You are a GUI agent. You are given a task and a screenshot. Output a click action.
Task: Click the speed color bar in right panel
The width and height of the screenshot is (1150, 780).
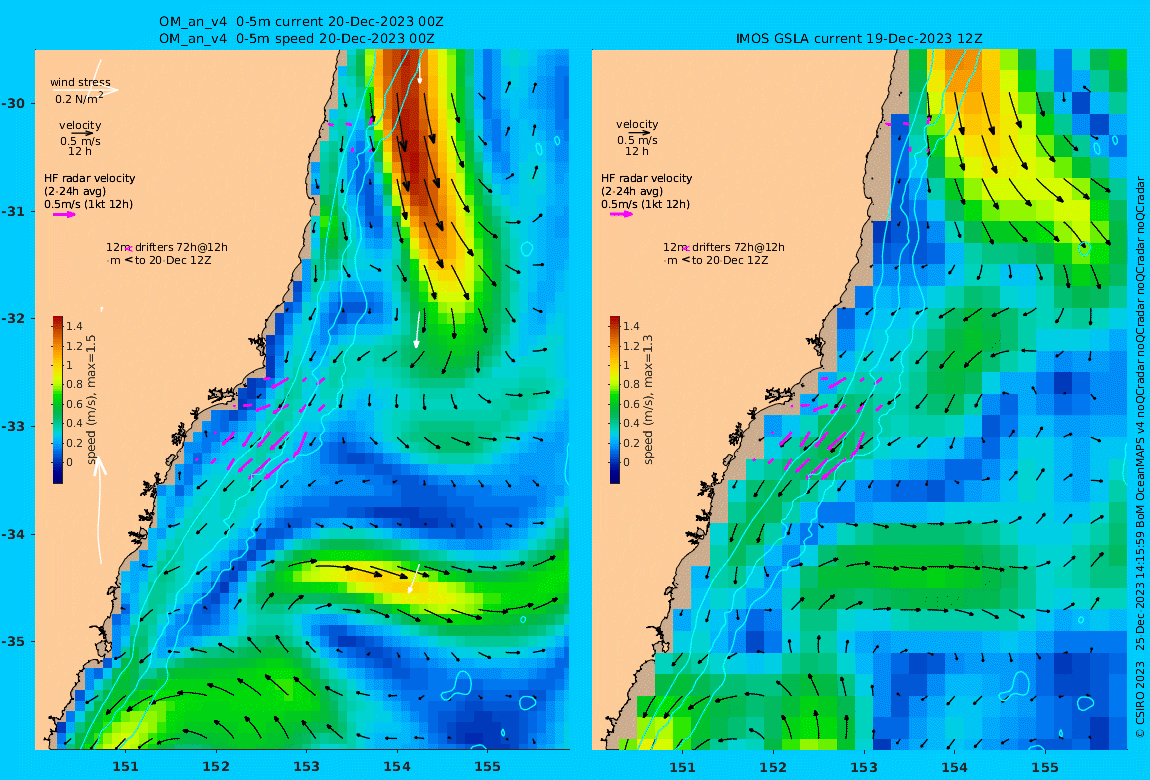point(615,400)
